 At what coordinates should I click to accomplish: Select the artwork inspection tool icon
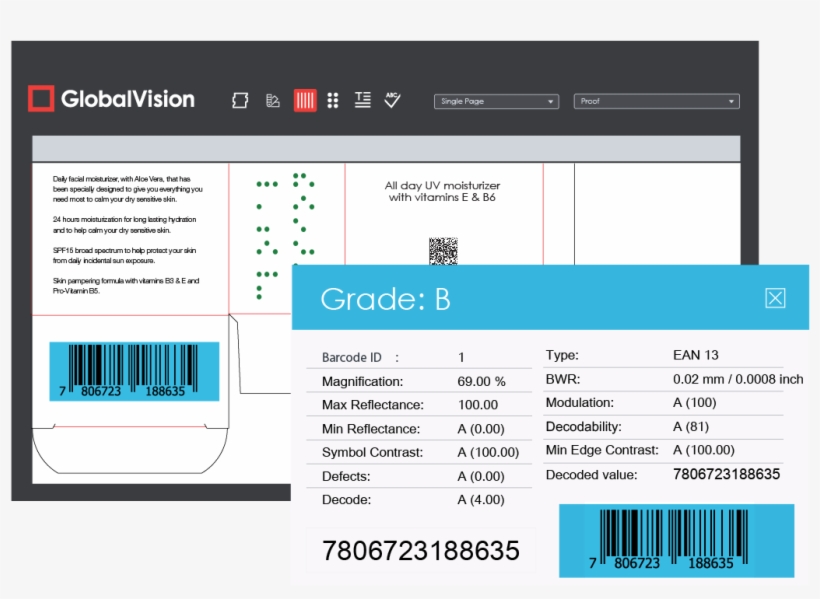(240, 100)
